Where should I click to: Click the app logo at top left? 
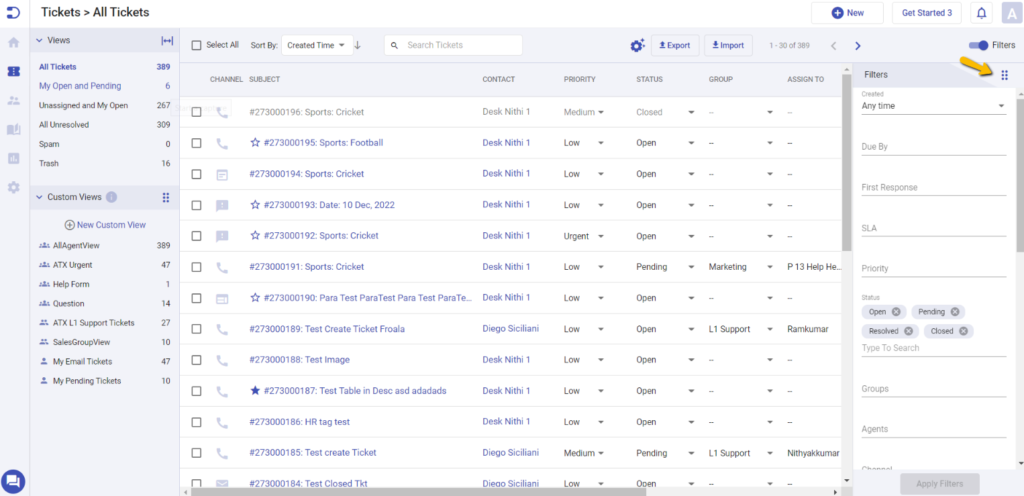click(x=14, y=12)
